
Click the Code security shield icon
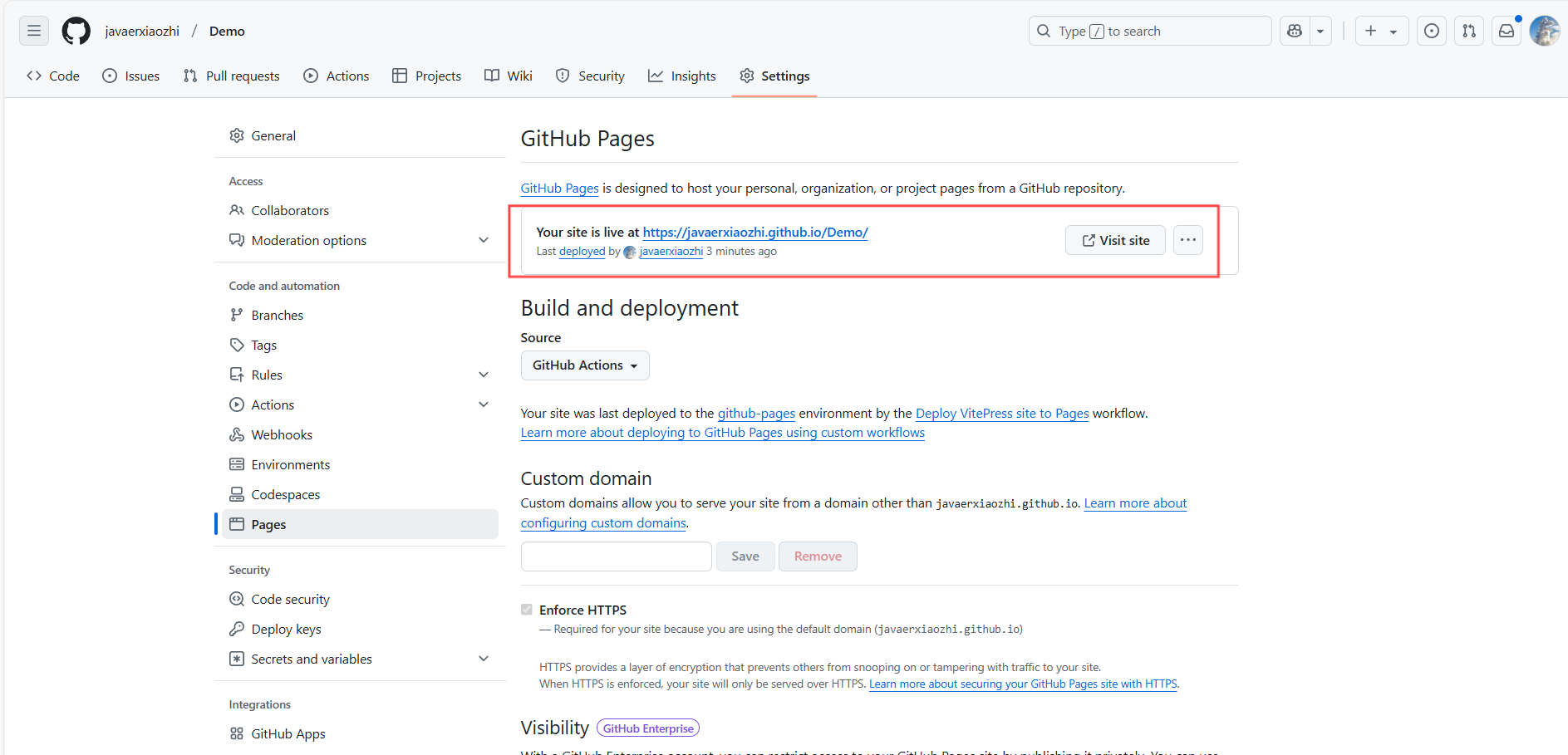coord(237,599)
